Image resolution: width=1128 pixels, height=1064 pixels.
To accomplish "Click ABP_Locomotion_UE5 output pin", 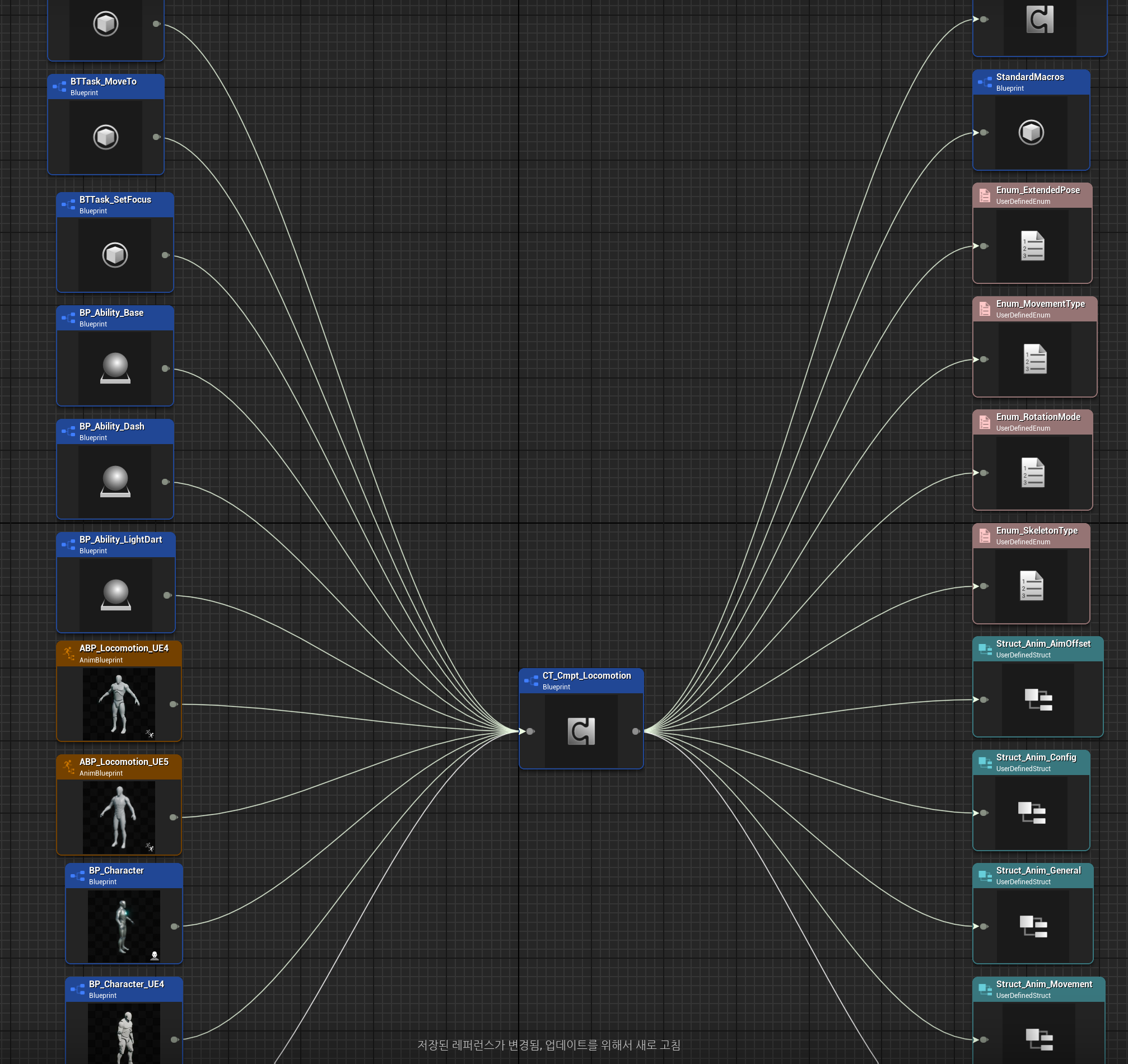I will [x=174, y=817].
